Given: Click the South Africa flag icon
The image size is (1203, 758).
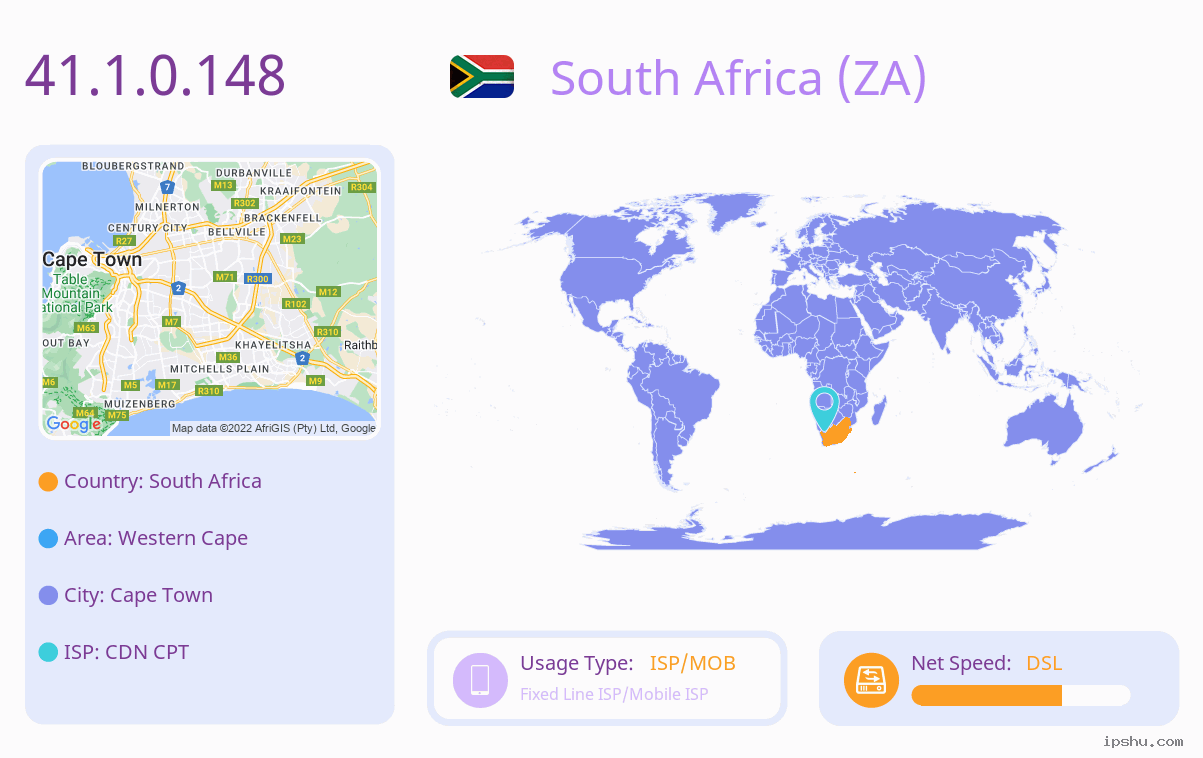Looking at the screenshot, I should click(x=482, y=77).
